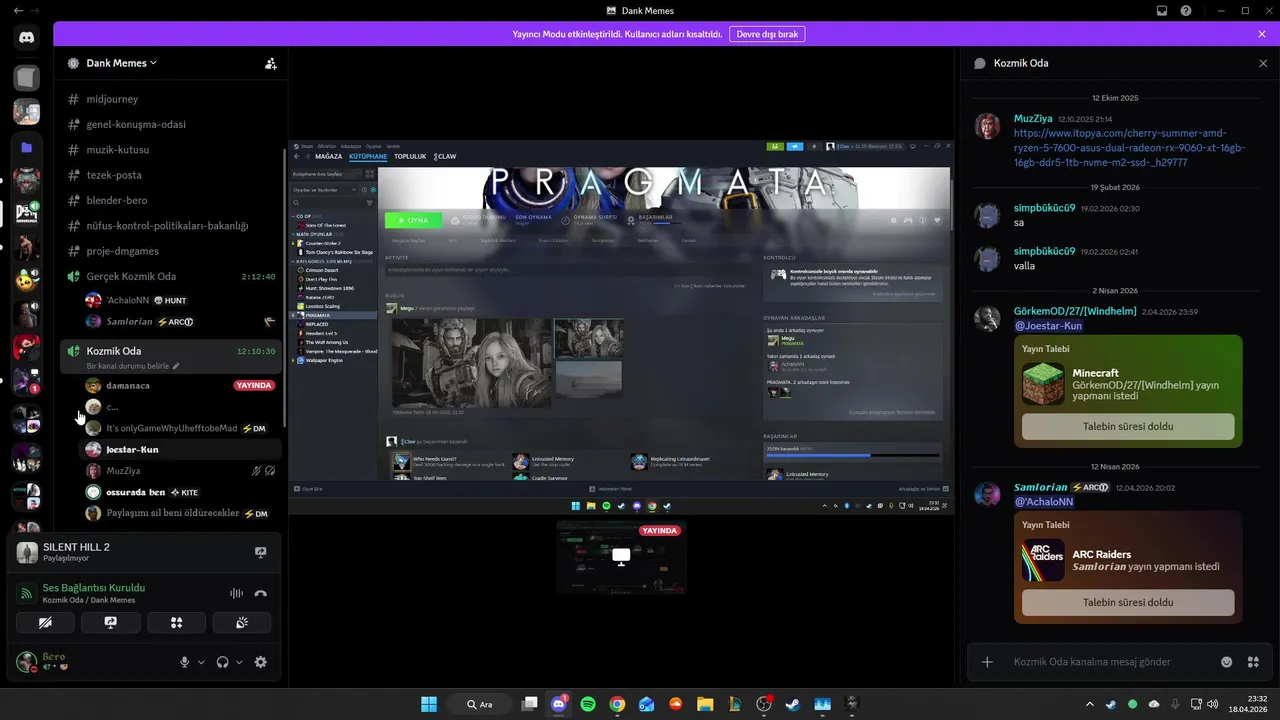Open Discord direct messages home icon
The width and height of the screenshot is (1280, 720).
pos(27,38)
